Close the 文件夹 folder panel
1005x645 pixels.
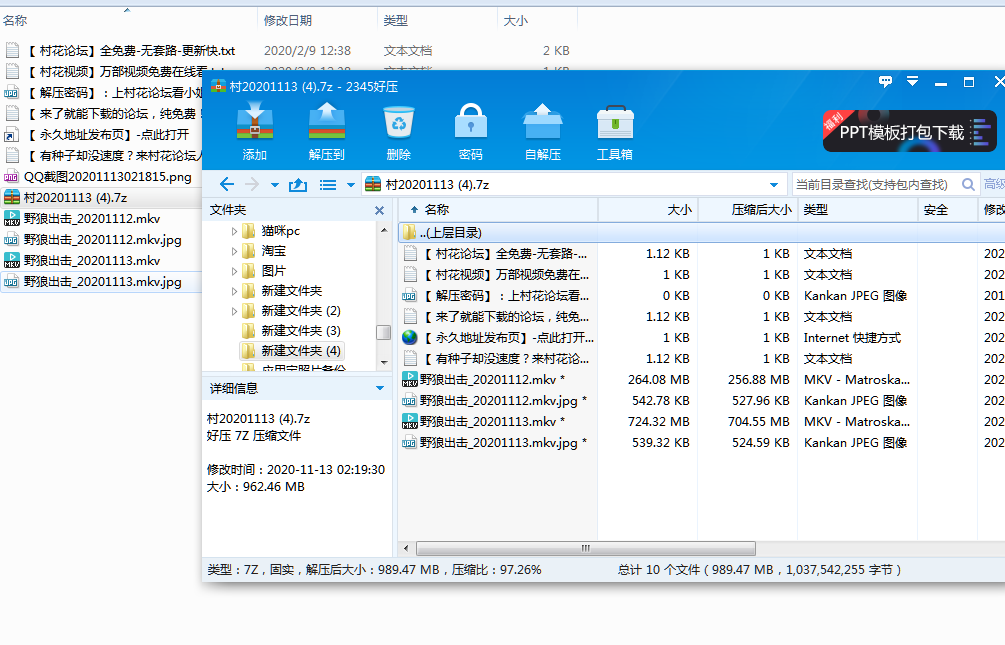click(379, 211)
